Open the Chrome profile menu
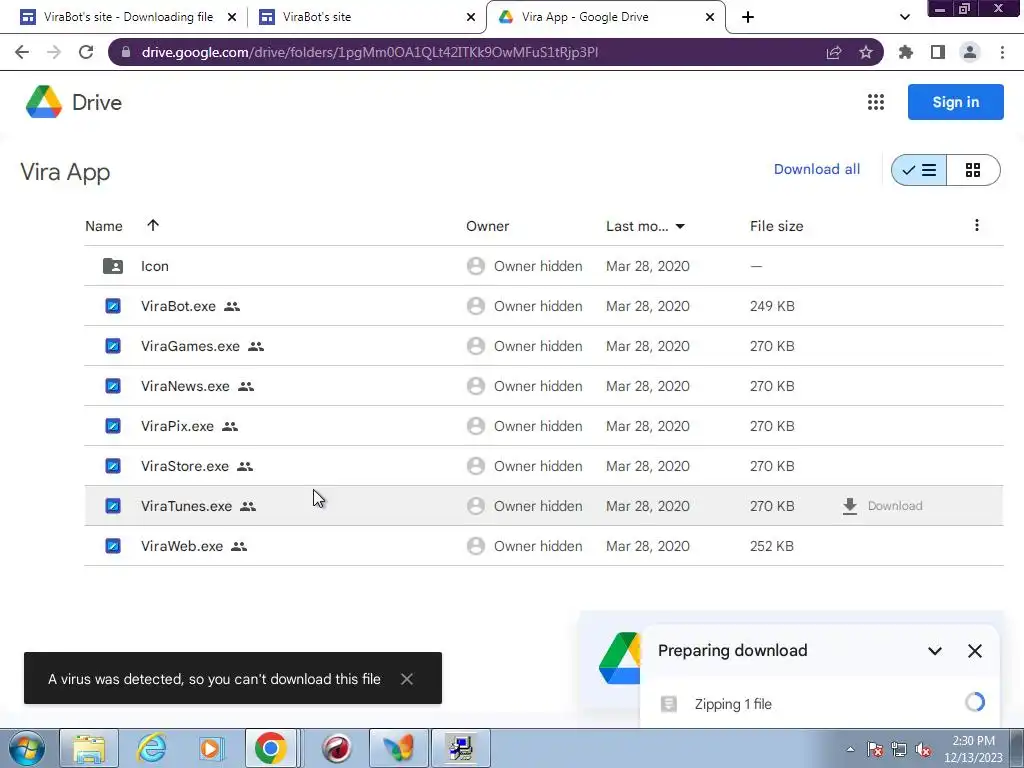1024x768 pixels. 970,52
